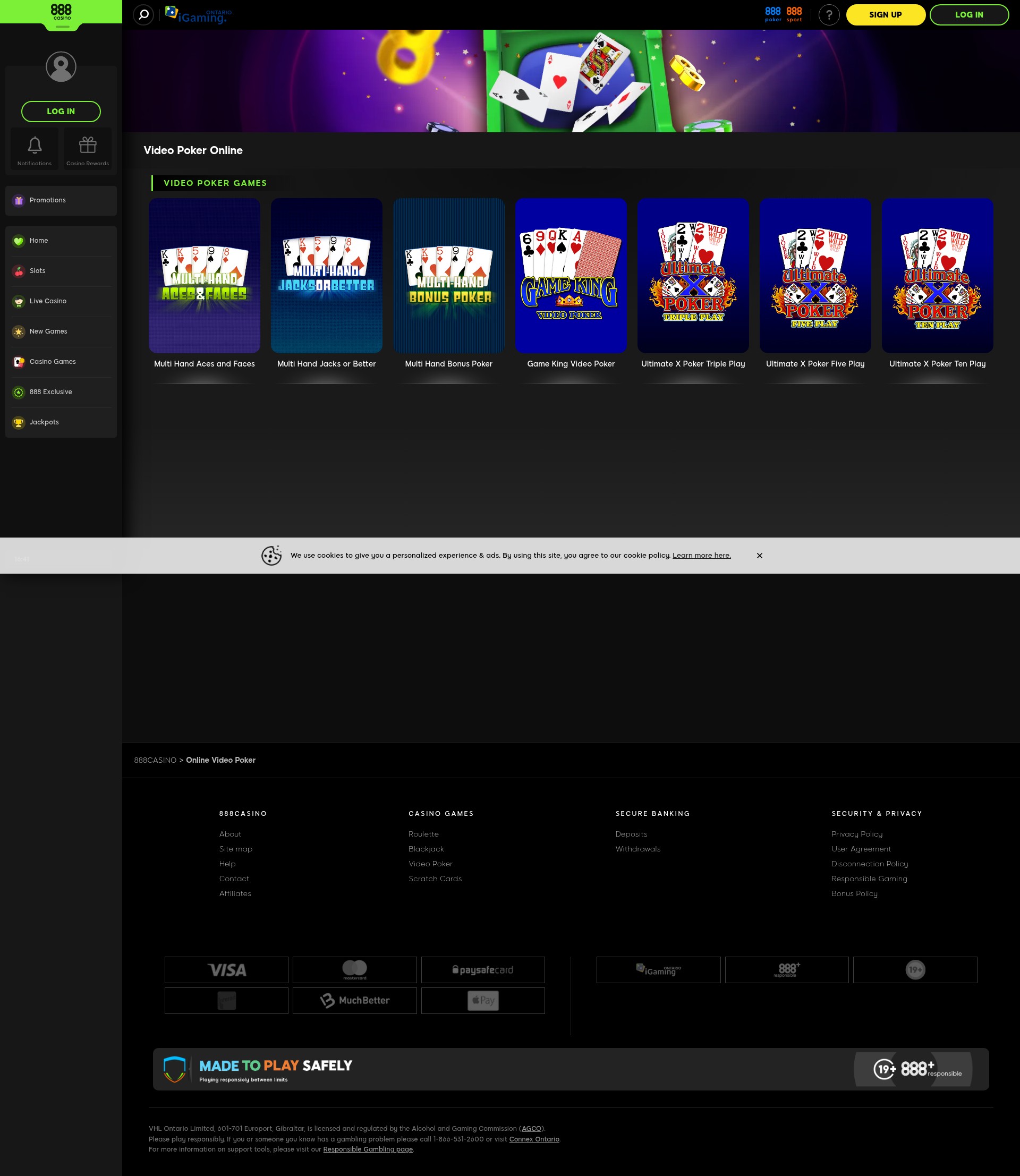Click the Responsible Gambling page link

(x=368, y=1150)
